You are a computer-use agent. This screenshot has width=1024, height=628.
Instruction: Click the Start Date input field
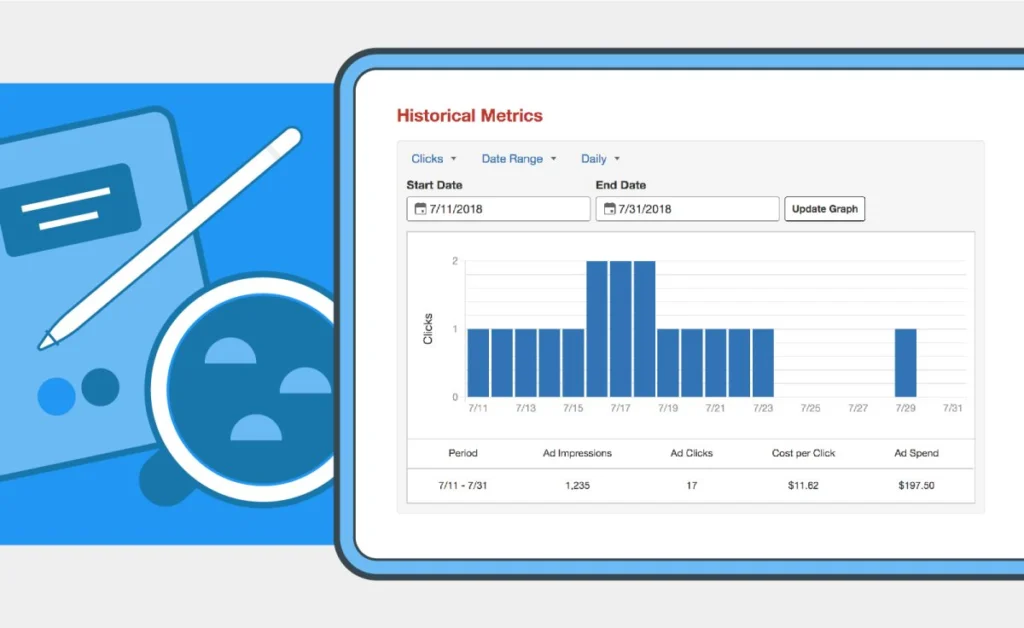(x=500, y=209)
